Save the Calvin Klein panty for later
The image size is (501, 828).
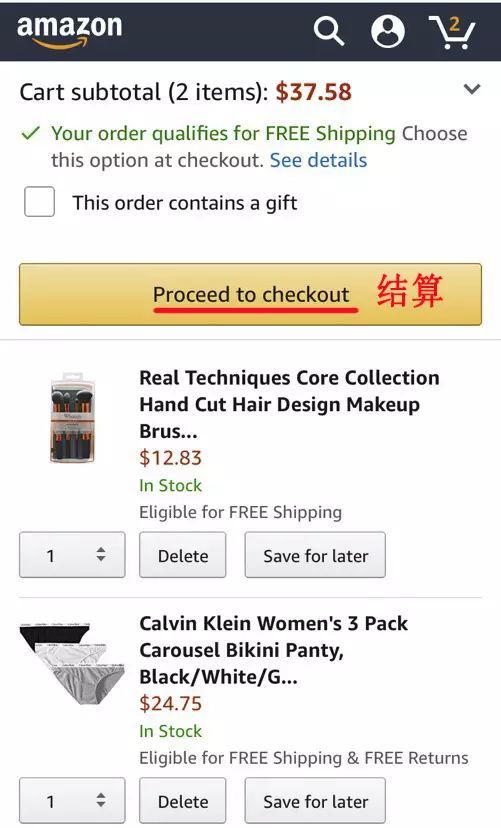coord(315,800)
